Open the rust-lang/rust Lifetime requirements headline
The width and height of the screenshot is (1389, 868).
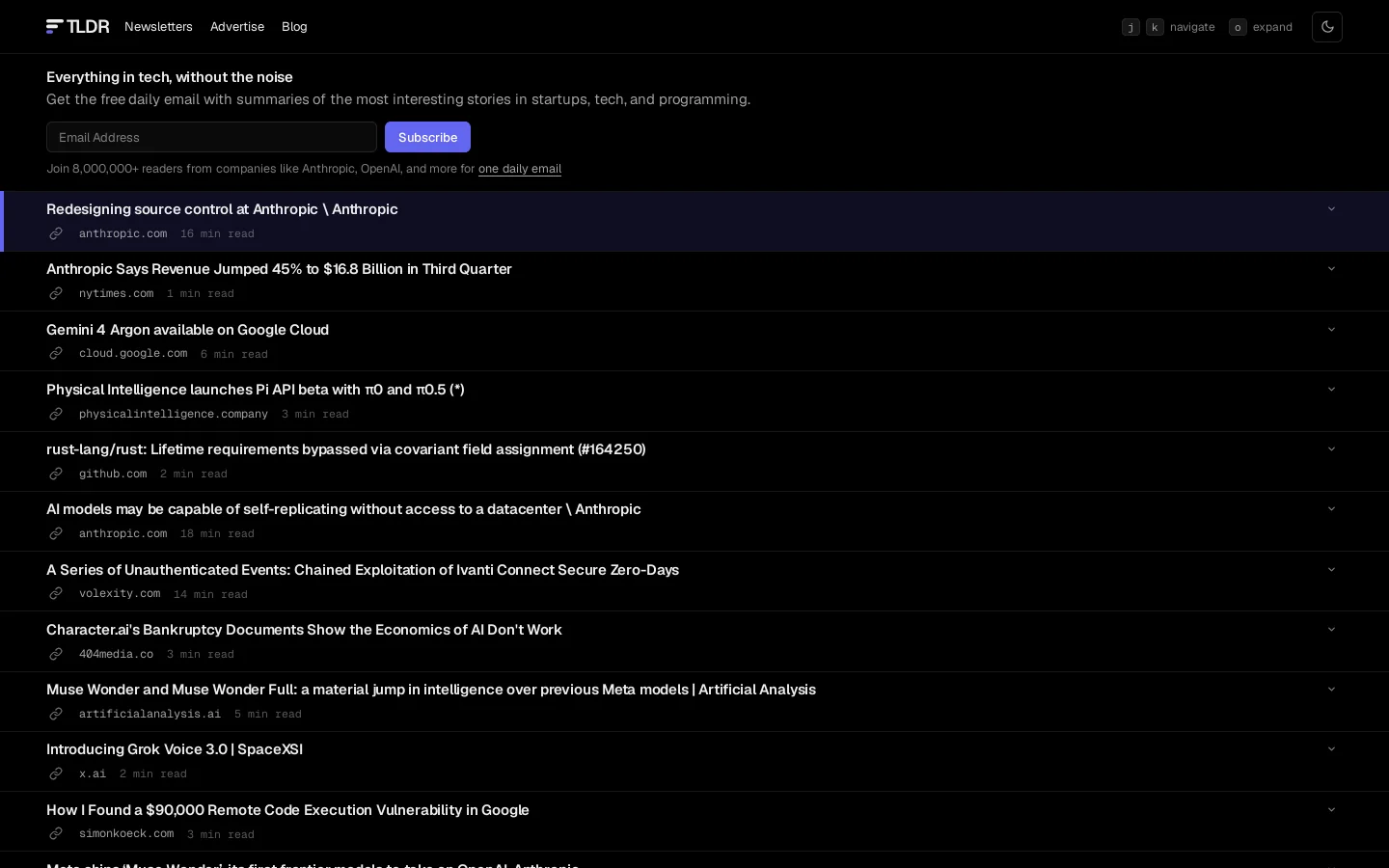(x=346, y=449)
